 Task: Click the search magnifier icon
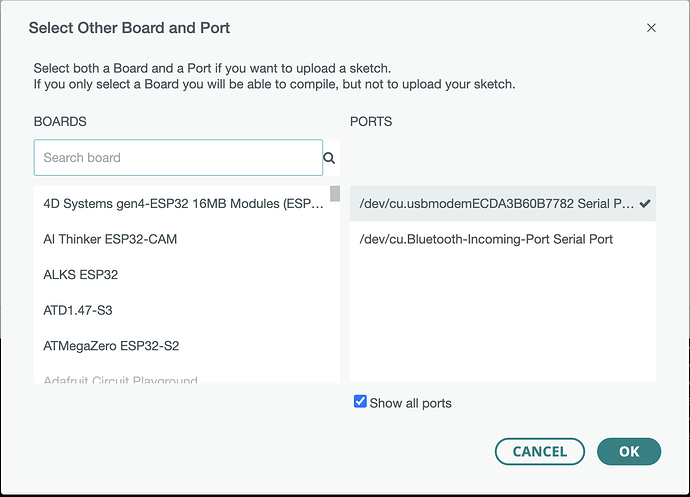click(x=329, y=158)
